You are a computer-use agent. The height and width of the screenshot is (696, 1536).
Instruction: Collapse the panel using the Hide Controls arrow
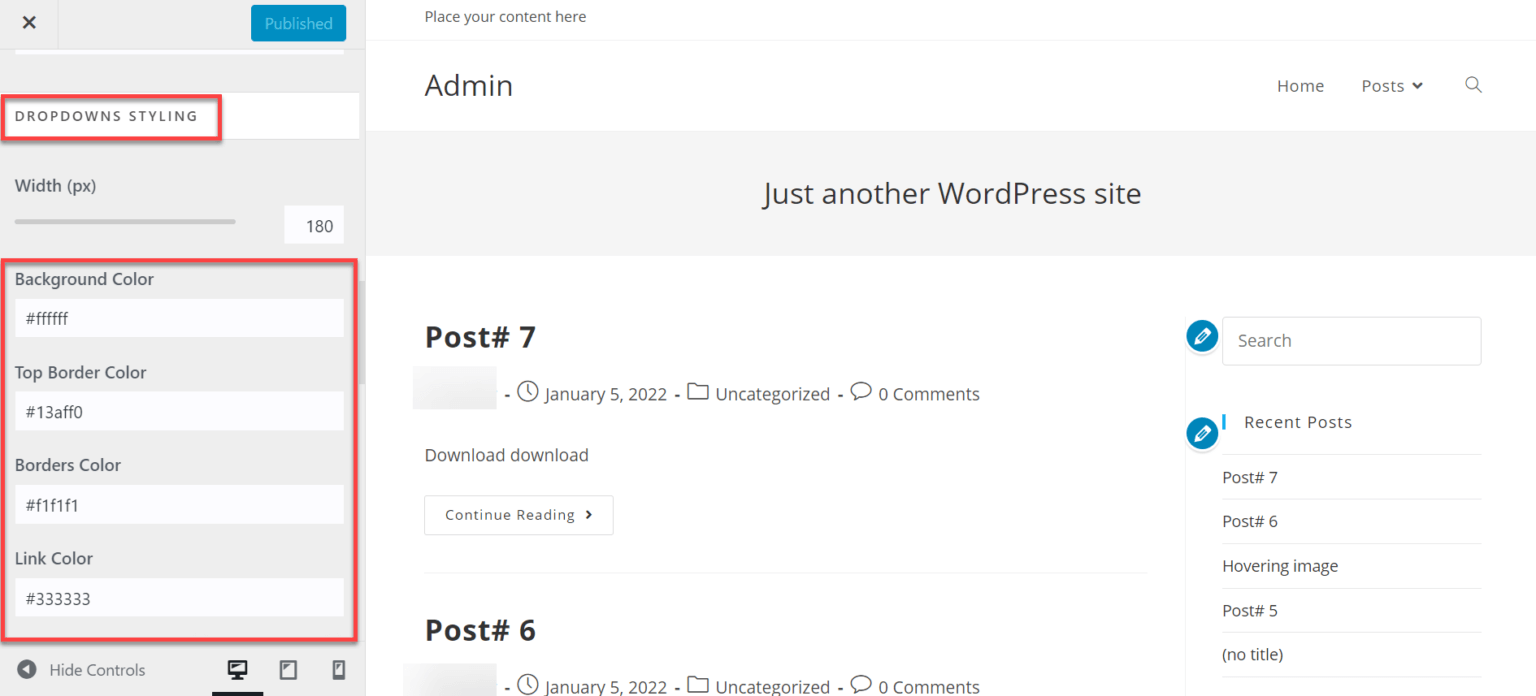pos(27,670)
